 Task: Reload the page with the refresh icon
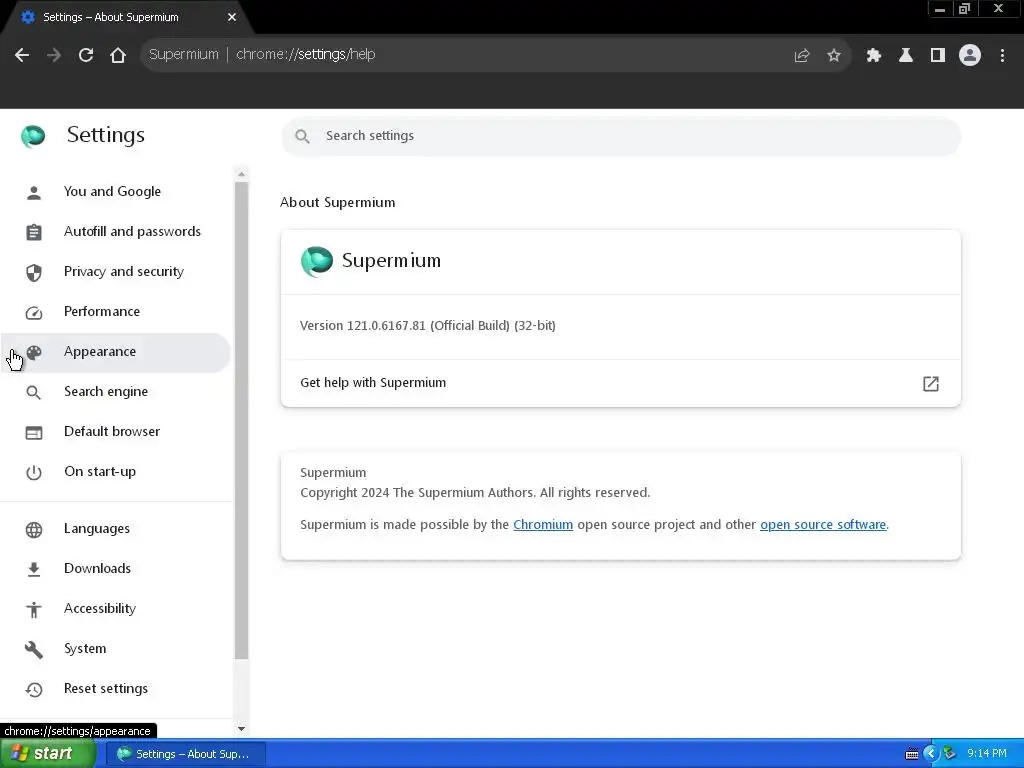(x=86, y=55)
